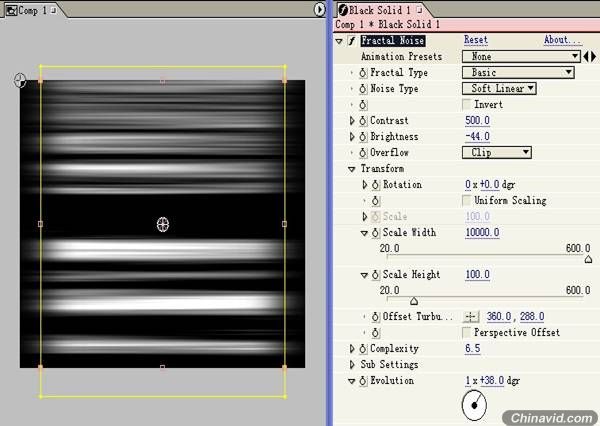The width and height of the screenshot is (600, 426).
Task: Click the Complexity value 6.5
Action: 473,349
